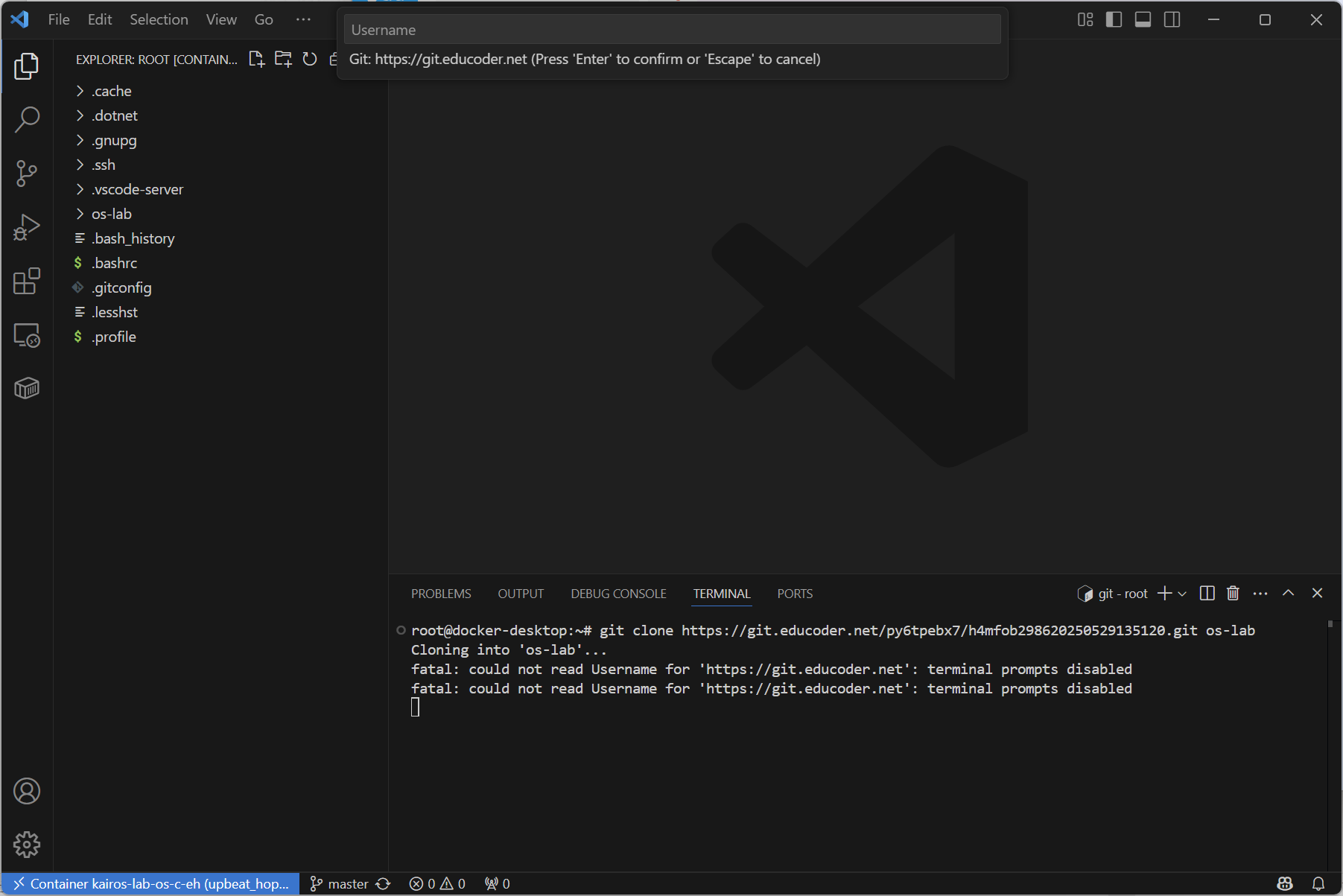Viewport: 1343px width, 896px height.
Task: Switch to the Problems tab
Action: coord(441,594)
